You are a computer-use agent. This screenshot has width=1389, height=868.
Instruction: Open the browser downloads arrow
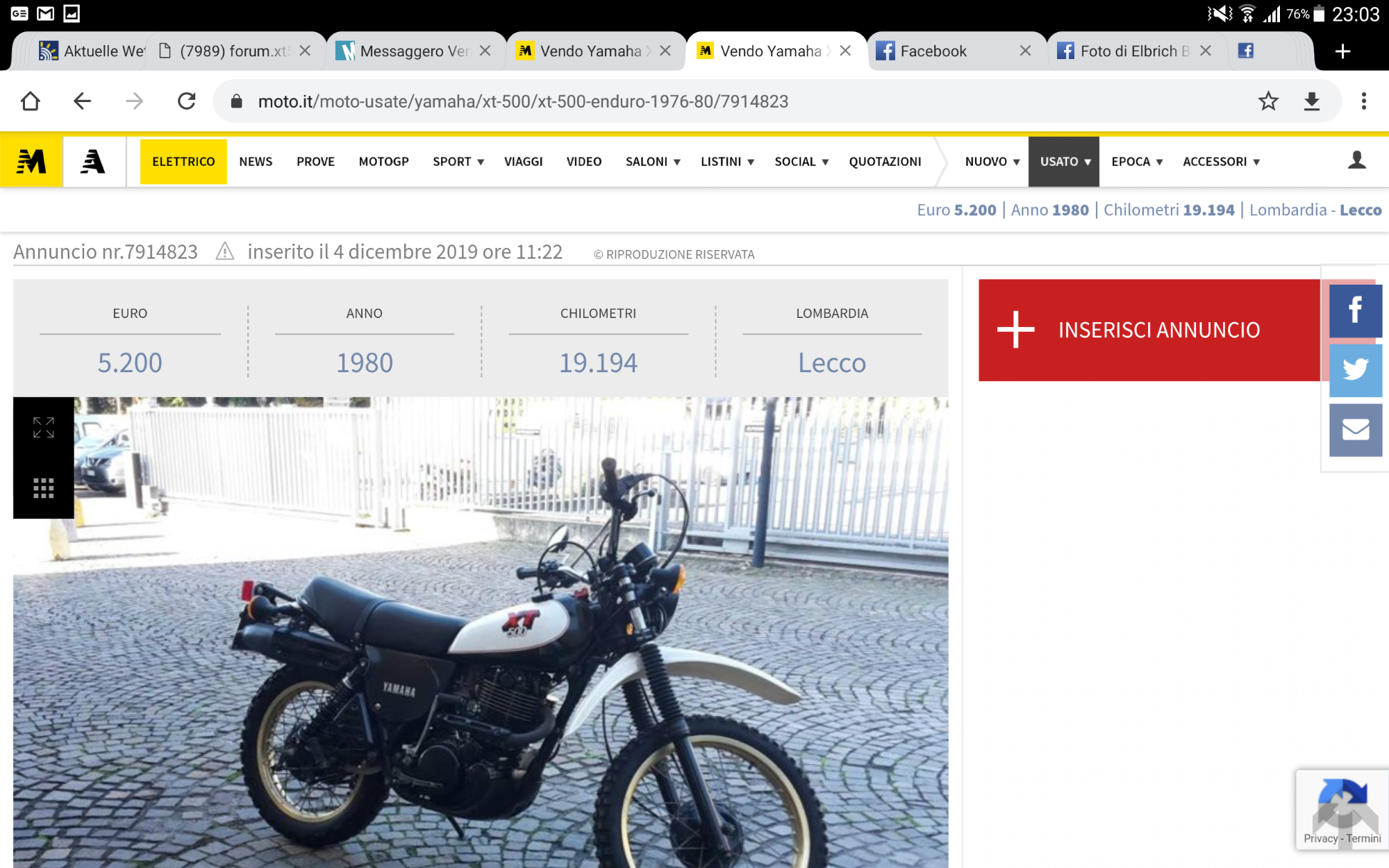[x=1311, y=101]
